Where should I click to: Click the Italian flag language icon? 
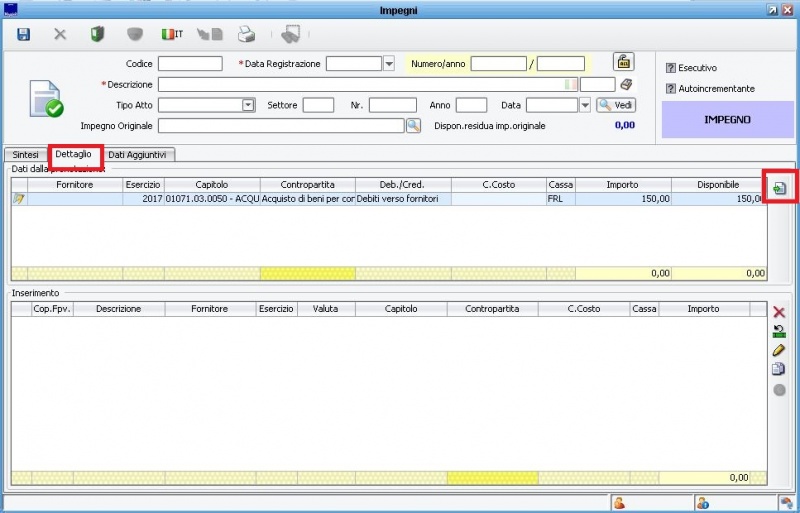171,34
